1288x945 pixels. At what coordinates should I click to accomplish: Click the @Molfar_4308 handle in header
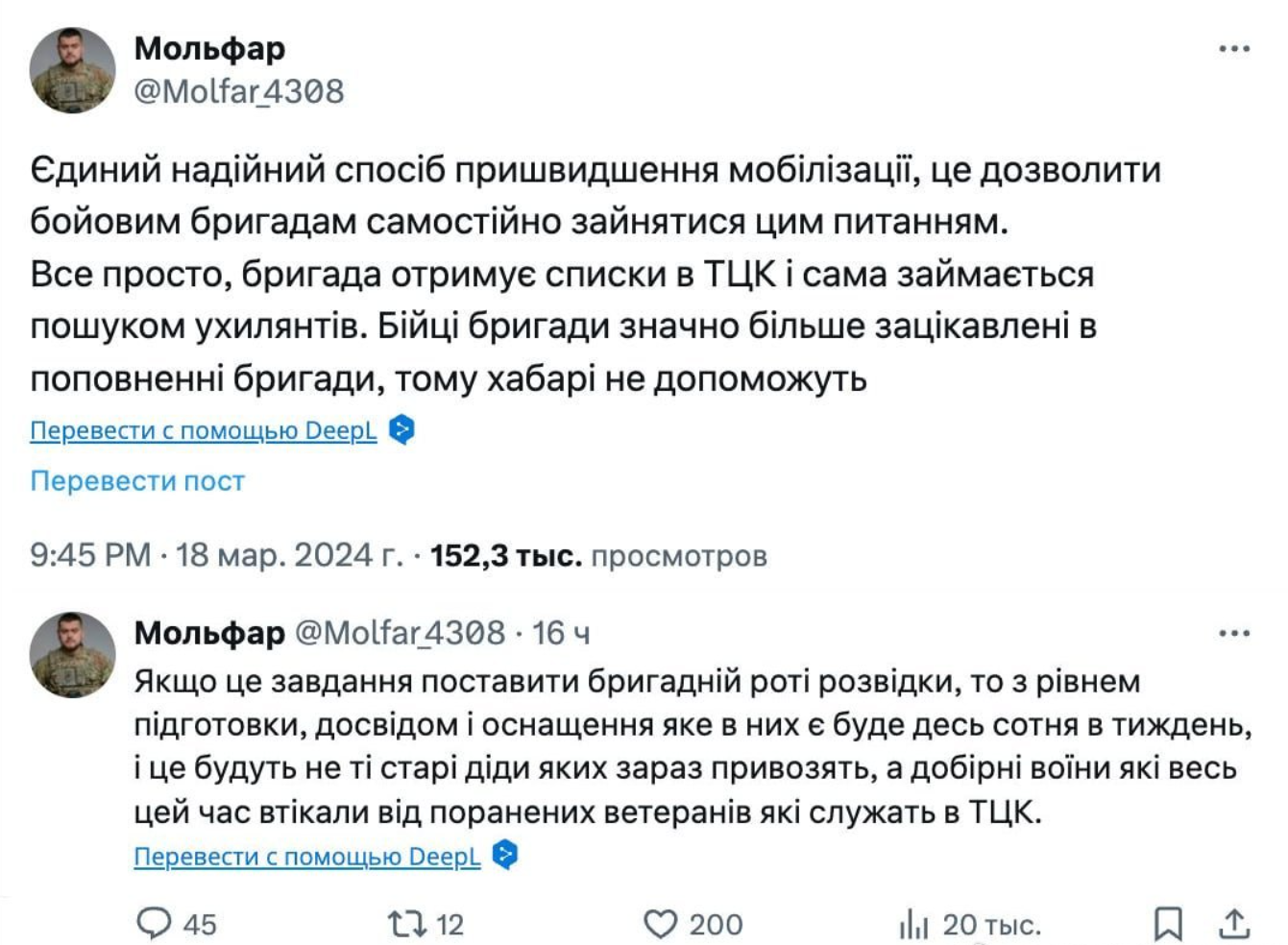[x=238, y=91]
